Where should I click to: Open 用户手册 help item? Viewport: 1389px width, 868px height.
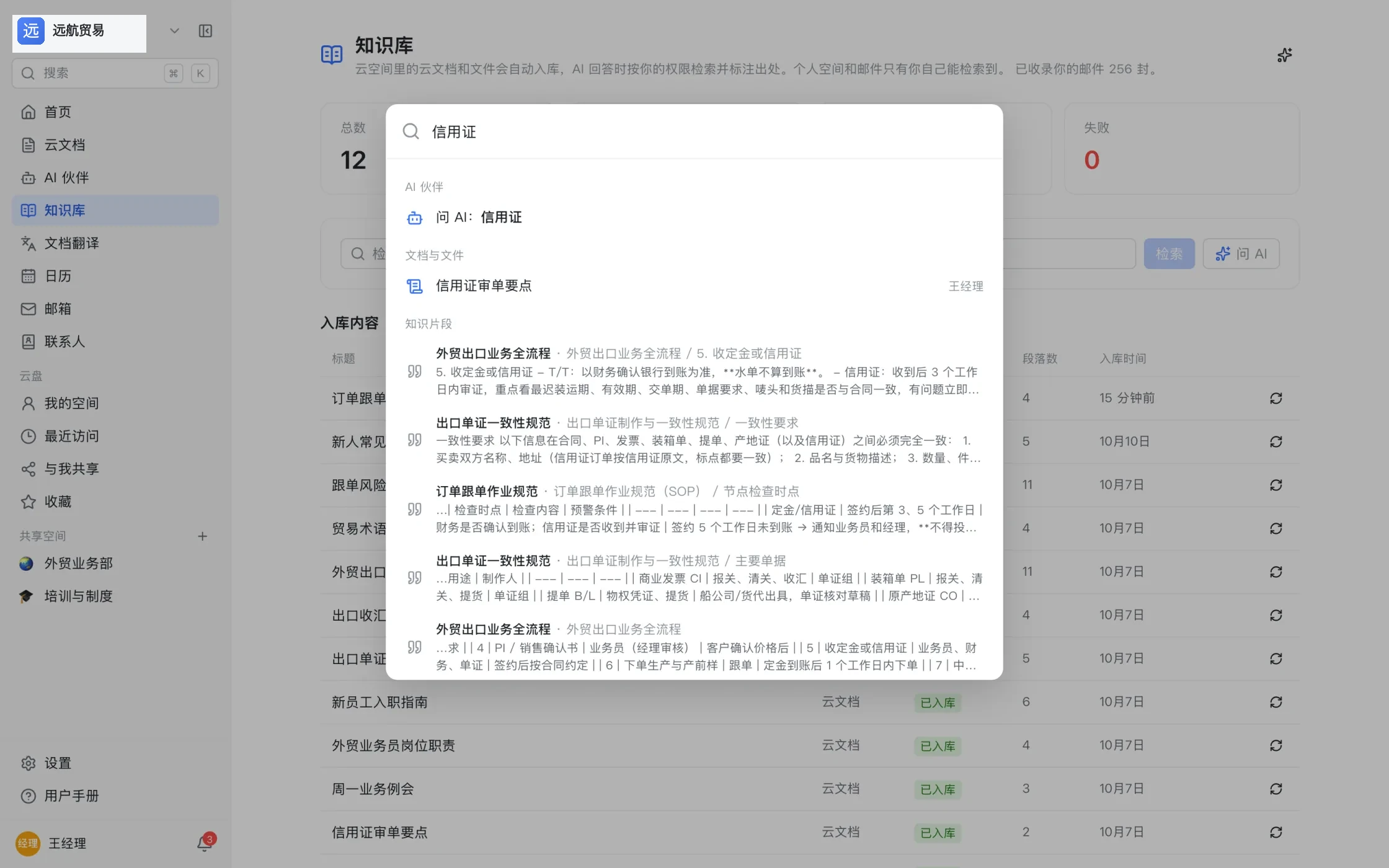(115, 796)
